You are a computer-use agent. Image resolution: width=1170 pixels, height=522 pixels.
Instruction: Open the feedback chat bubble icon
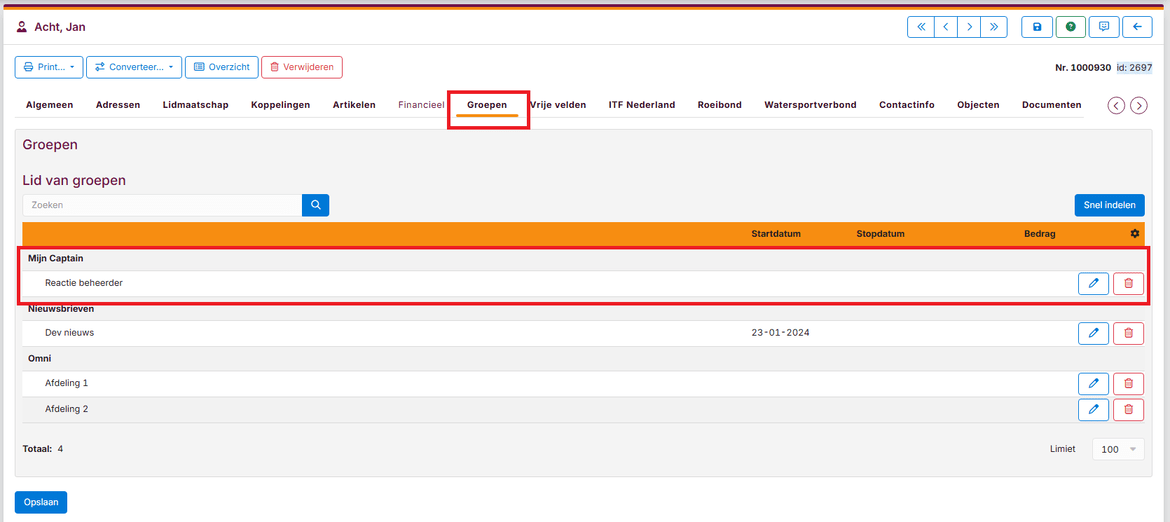pos(1104,27)
